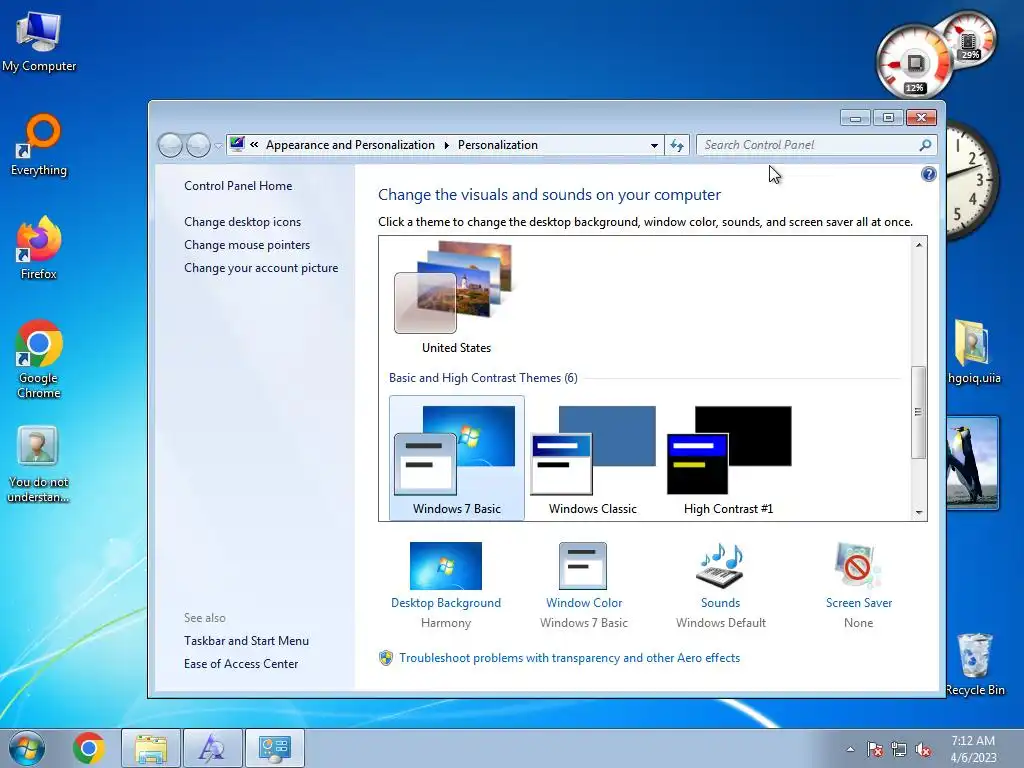Switch to the Control Panel taskbar button
This screenshot has height=768, width=1024.
click(274, 748)
